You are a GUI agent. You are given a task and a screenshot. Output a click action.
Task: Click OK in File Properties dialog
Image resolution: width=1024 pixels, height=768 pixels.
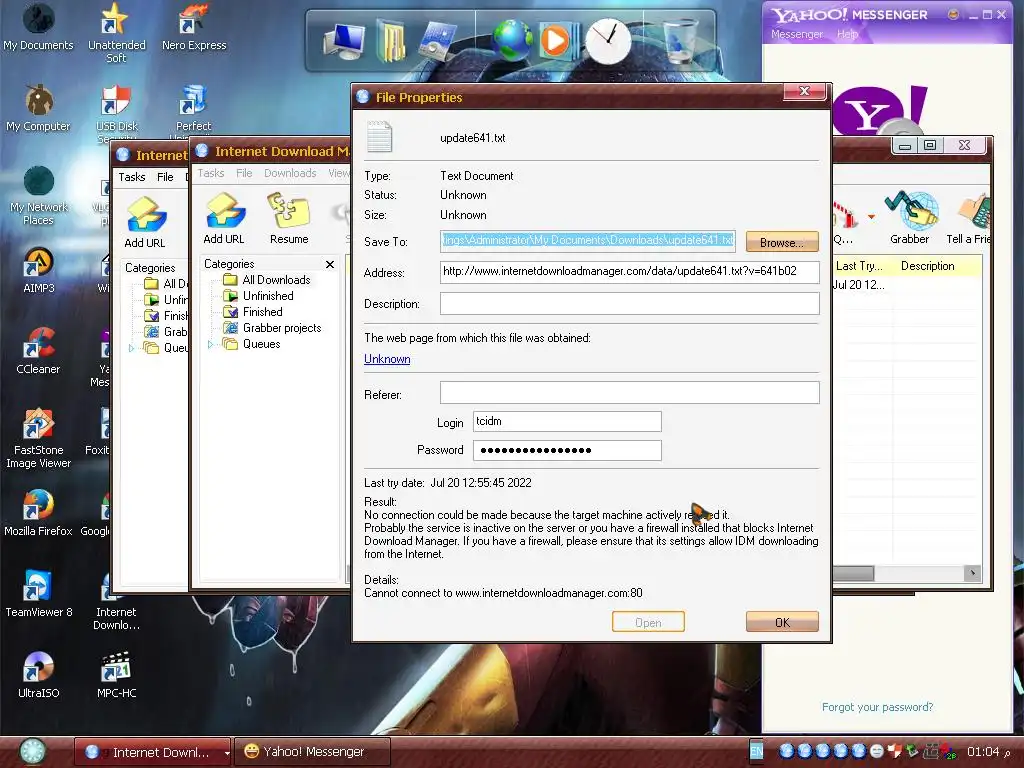(782, 622)
